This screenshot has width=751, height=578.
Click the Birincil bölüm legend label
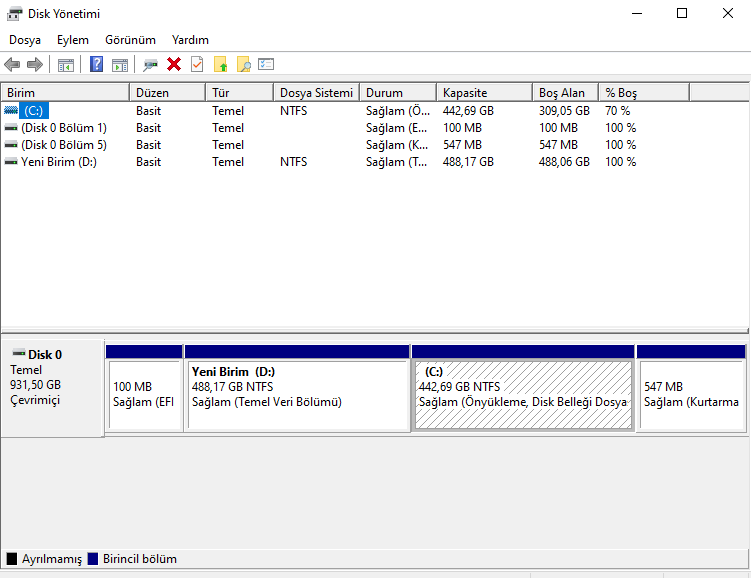click(x=139, y=559)
